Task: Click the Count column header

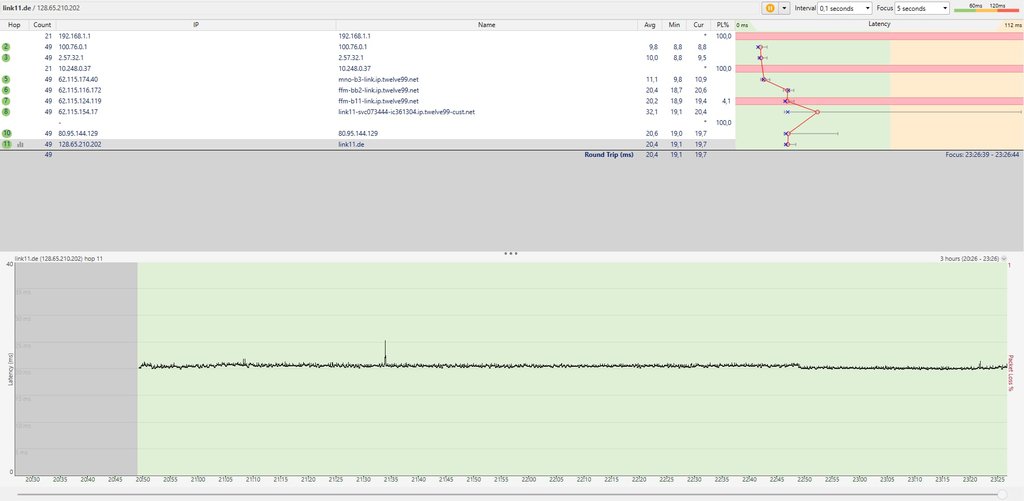Action: click(42, 24)
